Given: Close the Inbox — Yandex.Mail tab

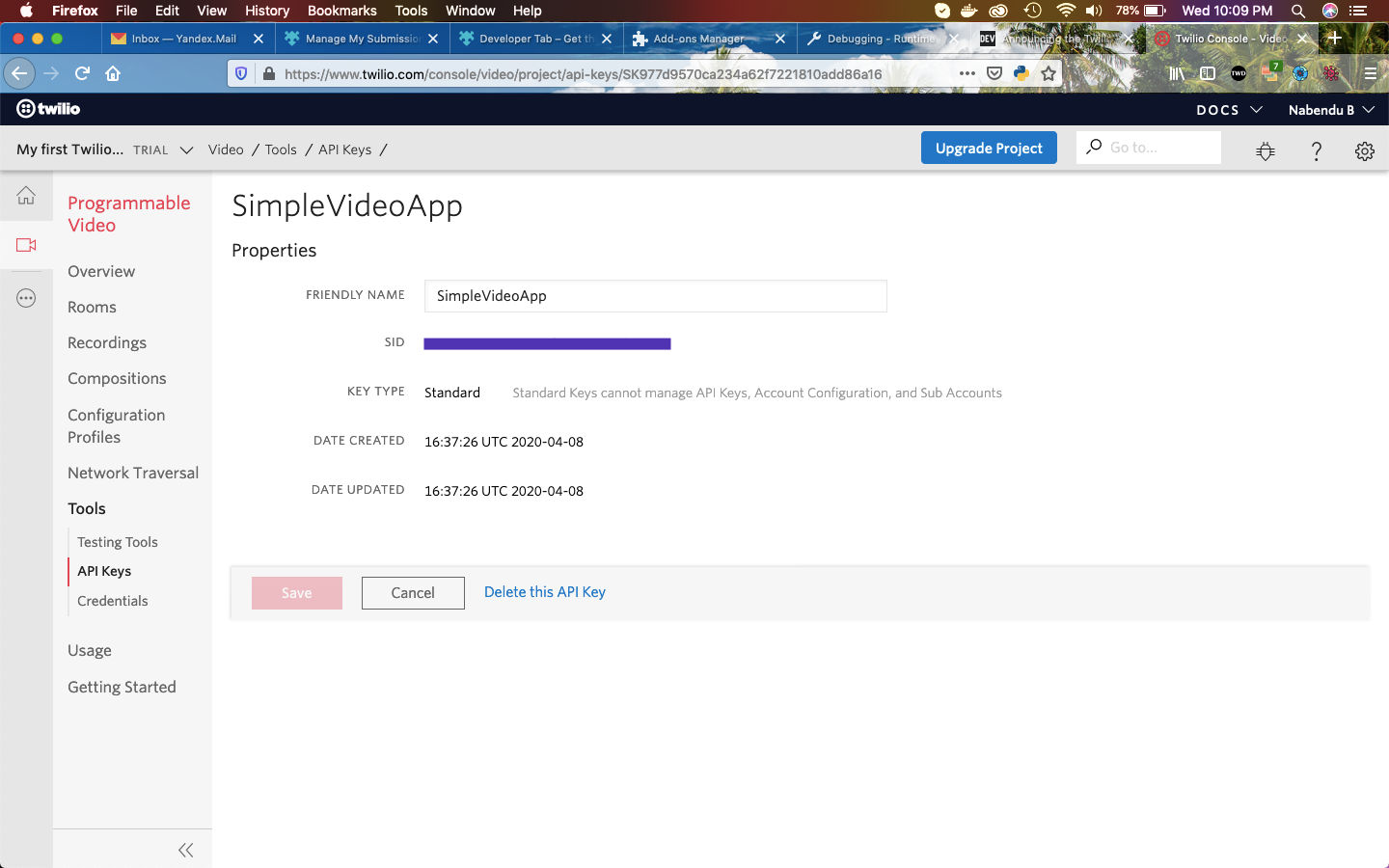Looking at the screenshot, I should click(259, 39).
